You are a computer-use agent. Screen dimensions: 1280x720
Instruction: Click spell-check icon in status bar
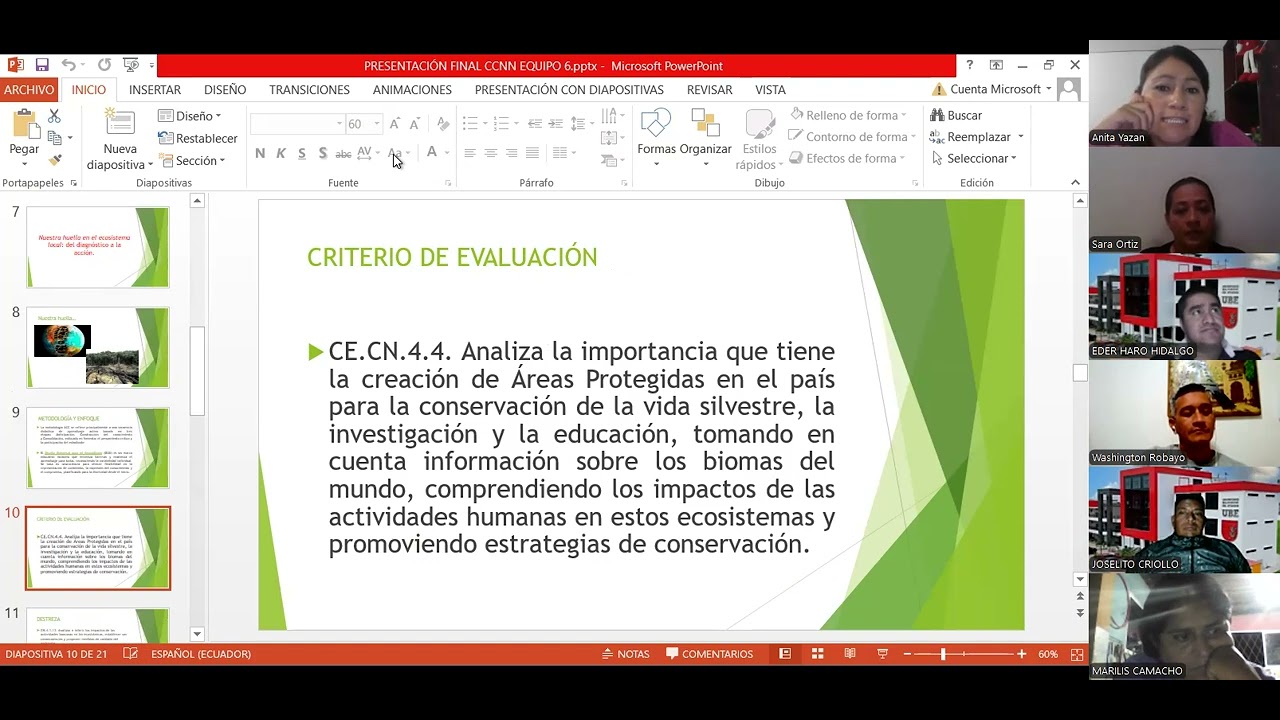pos(131,654)
